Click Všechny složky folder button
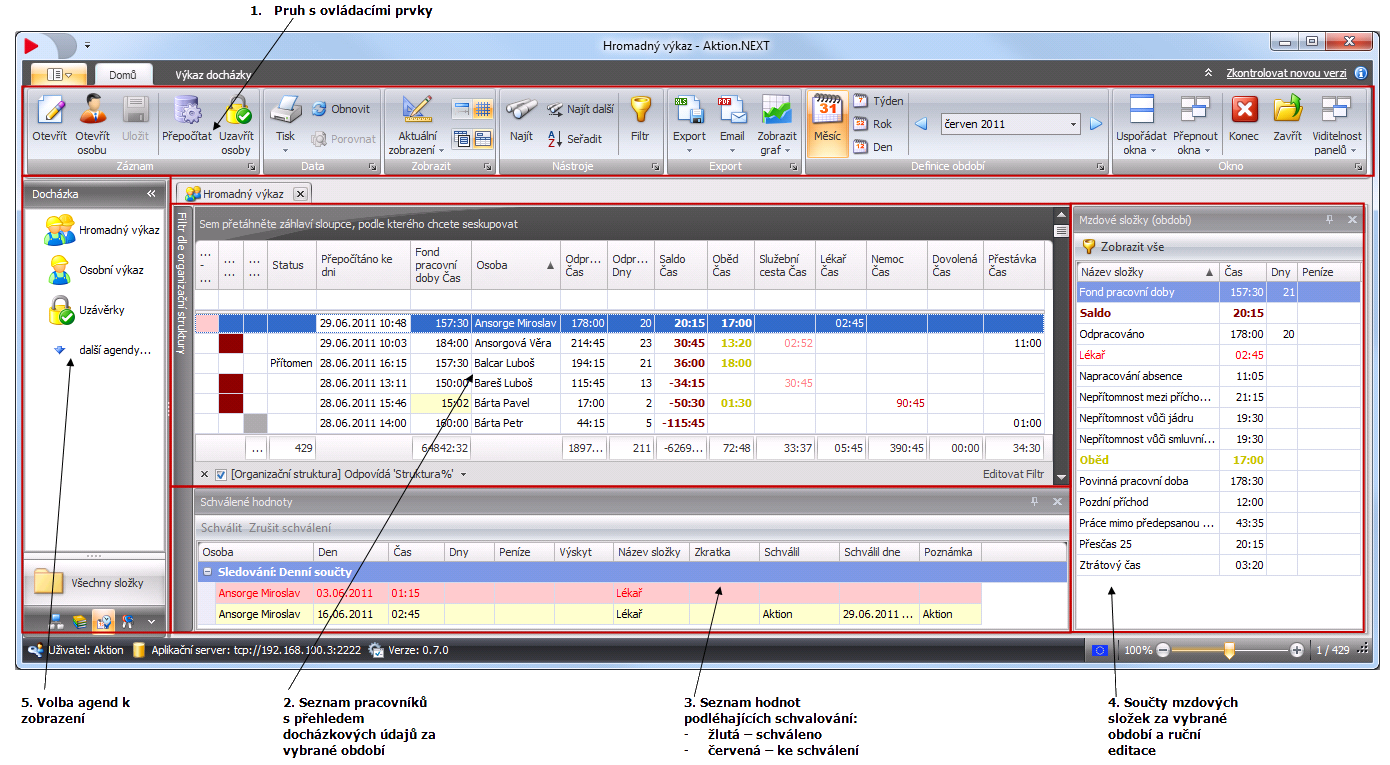The width and height of the screenshot is (1390, 765). [x=94, y=583]
